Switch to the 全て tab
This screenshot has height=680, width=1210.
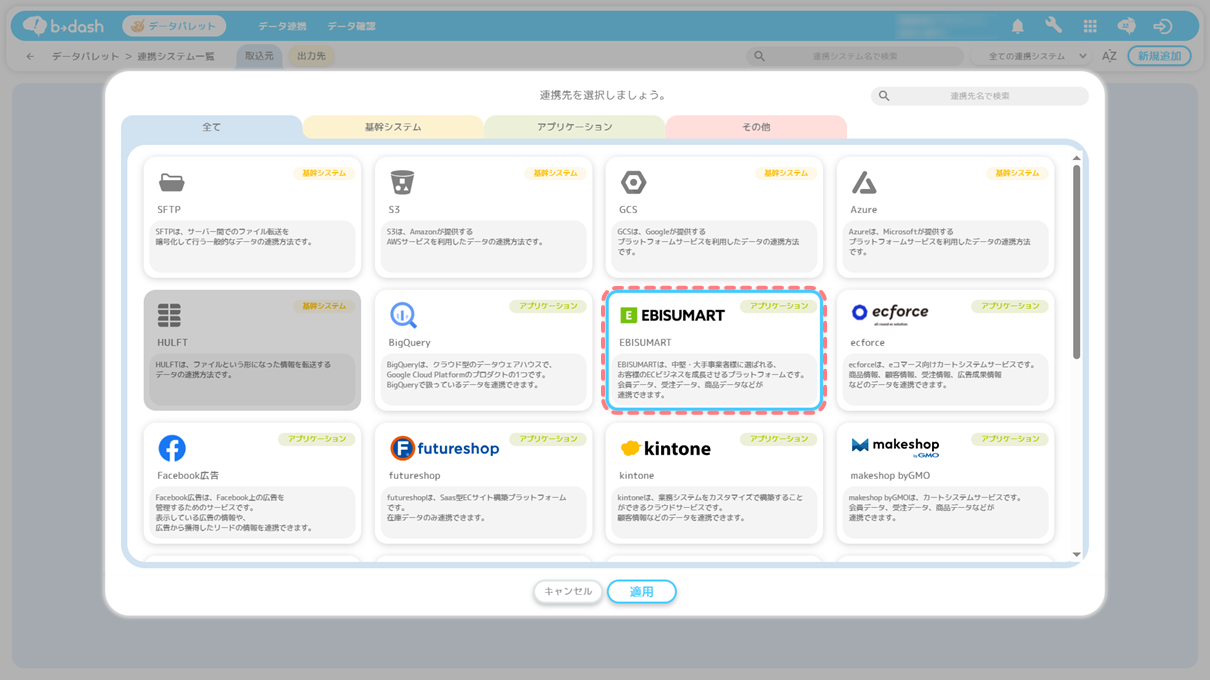[x=212, y=127]
